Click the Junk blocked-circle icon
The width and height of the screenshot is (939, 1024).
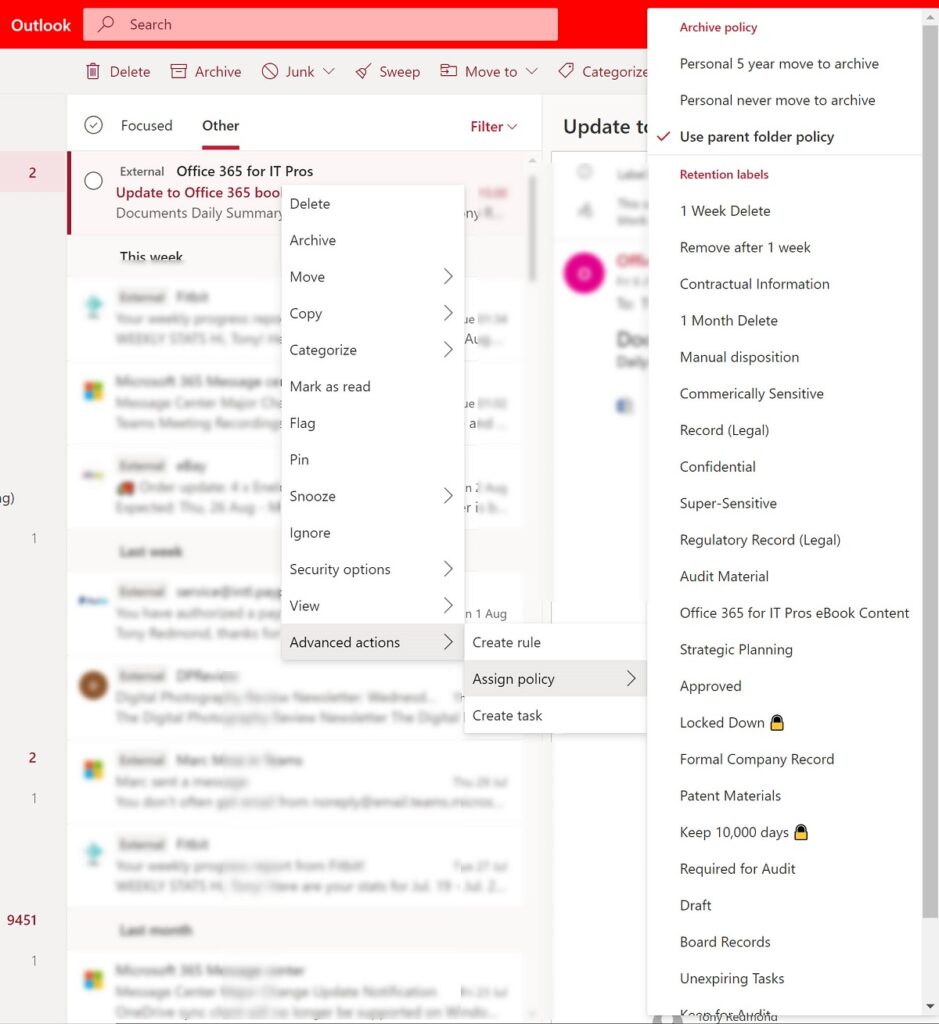(270, 71)
